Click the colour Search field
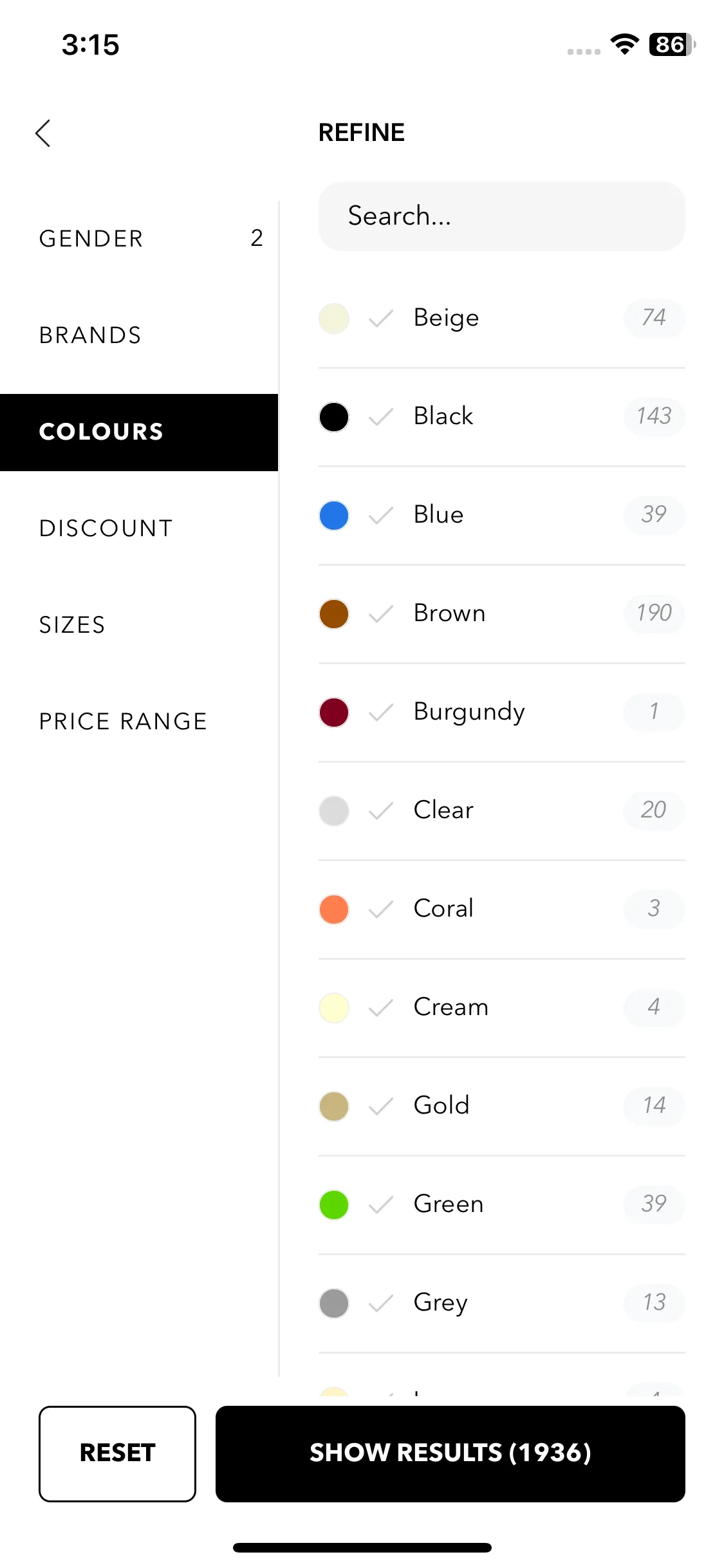The image size is (724, 1568). (502, 216)
